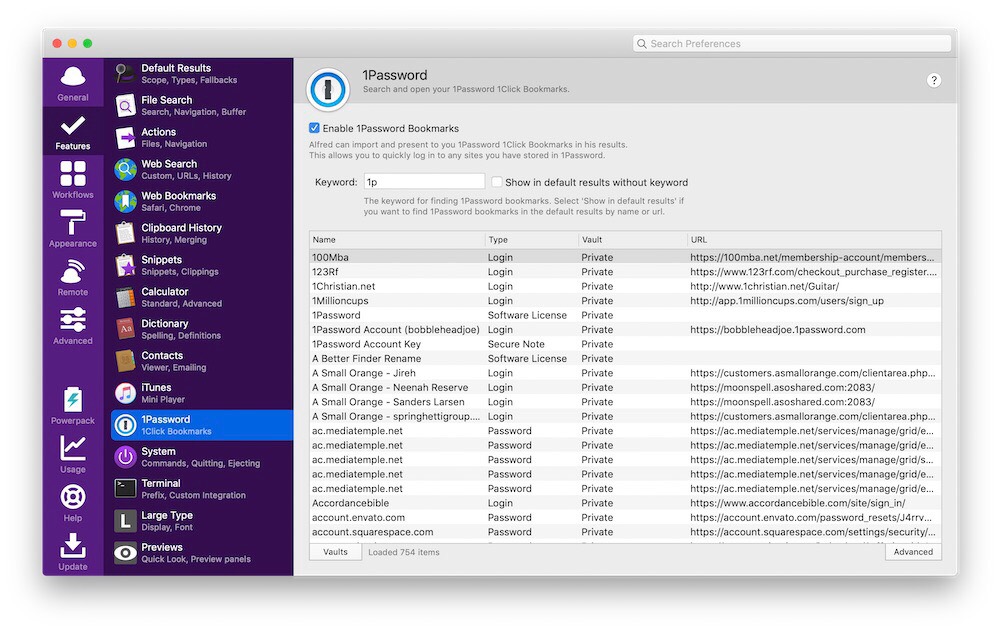Sort by the Name column header
The width and height of the screenshot is (1000, 632).
[x=397, y=240]
